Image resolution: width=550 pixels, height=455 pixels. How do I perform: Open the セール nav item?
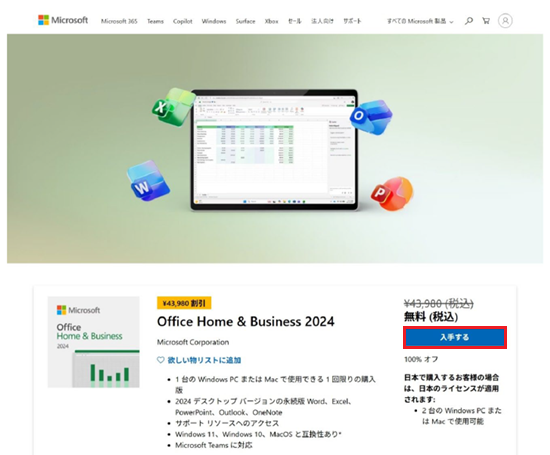pos(295,21)
